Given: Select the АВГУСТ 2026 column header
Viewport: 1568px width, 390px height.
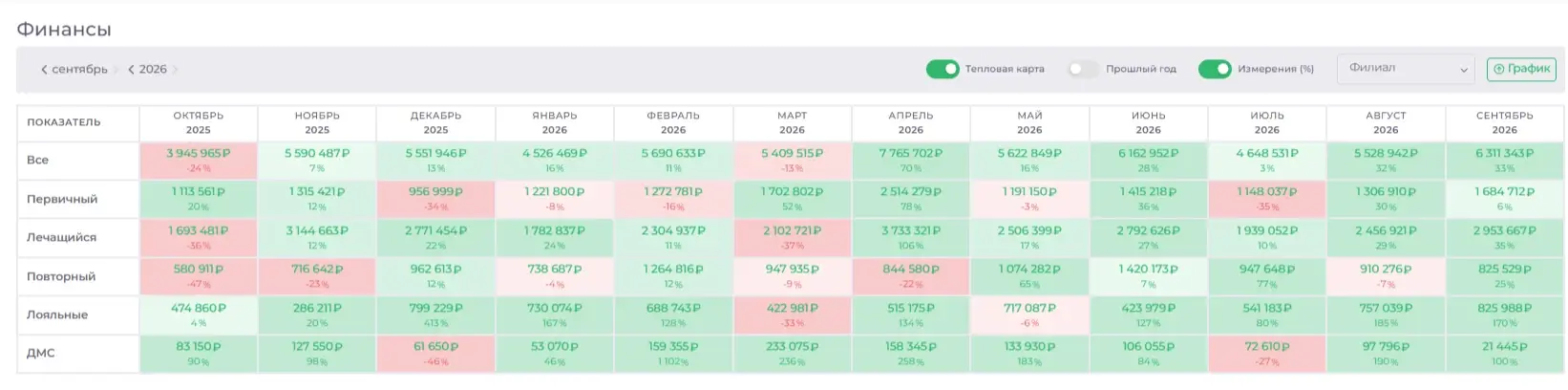Looking at the screenshot, I should click(x=1386, y=122).
